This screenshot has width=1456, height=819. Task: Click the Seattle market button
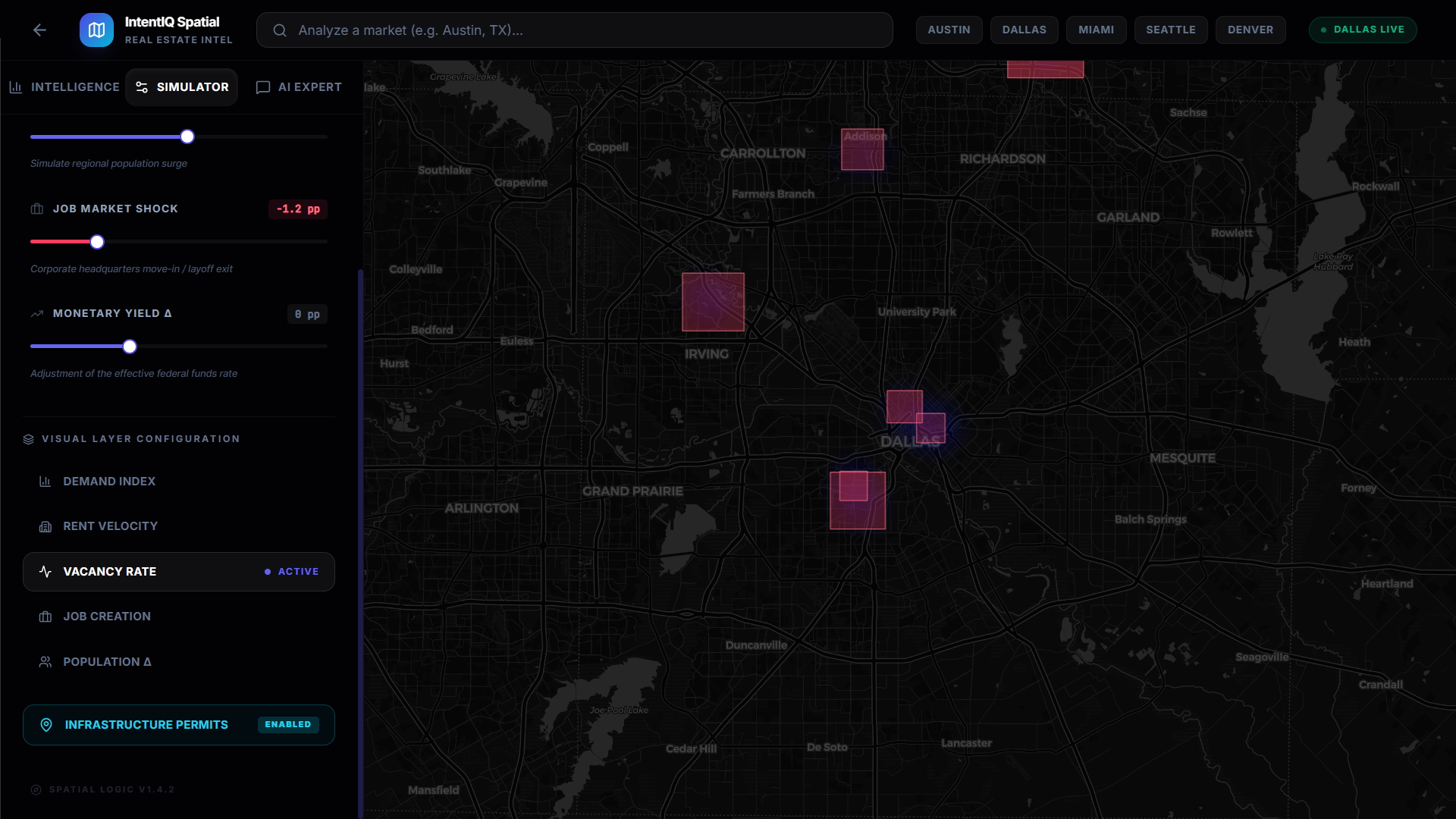pos(1170,30)
